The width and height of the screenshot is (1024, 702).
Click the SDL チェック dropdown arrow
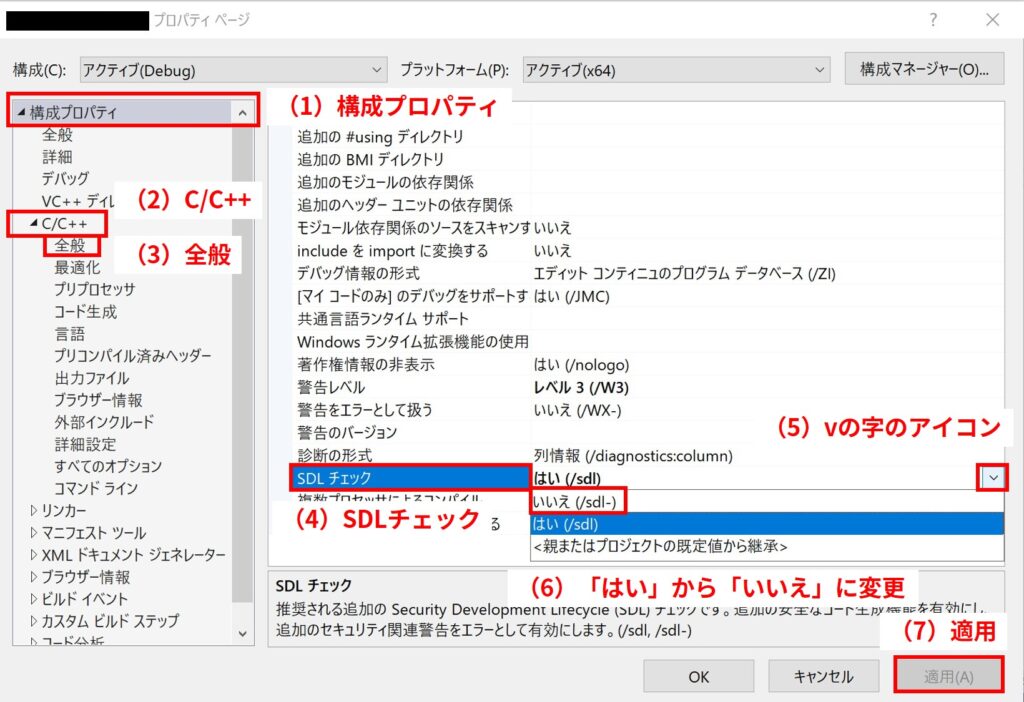coord(991,477)
